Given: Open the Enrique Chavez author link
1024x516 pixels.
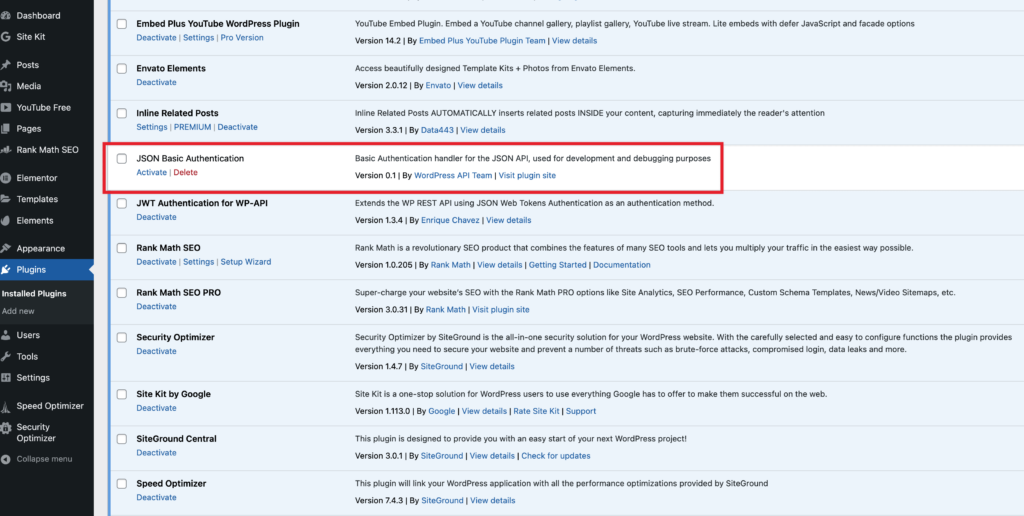Looking at the screenshot, I should point(451,220).
